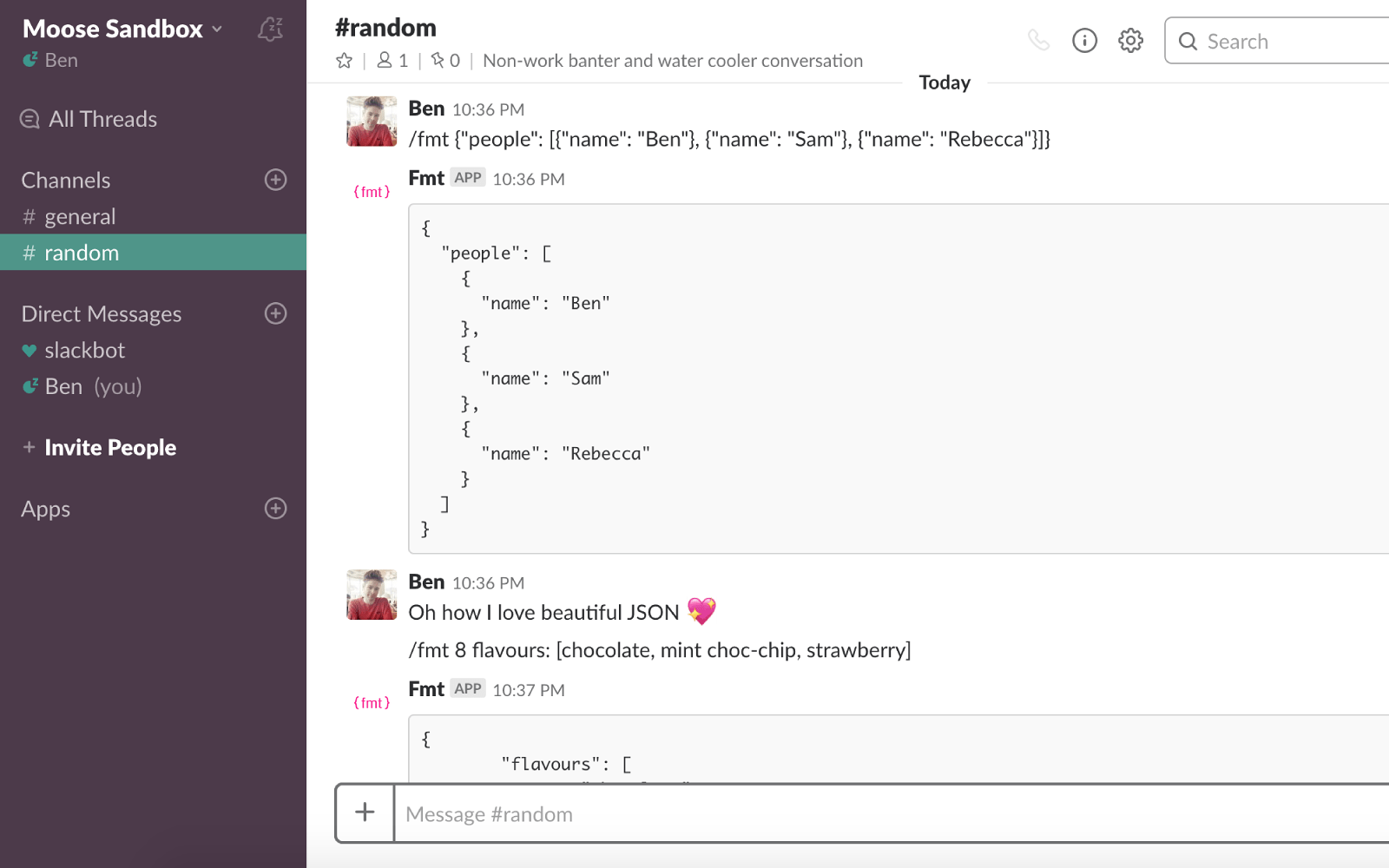Browse apps using the plus next to Apps
This screenshot has width=1389, height=868.
276,509
